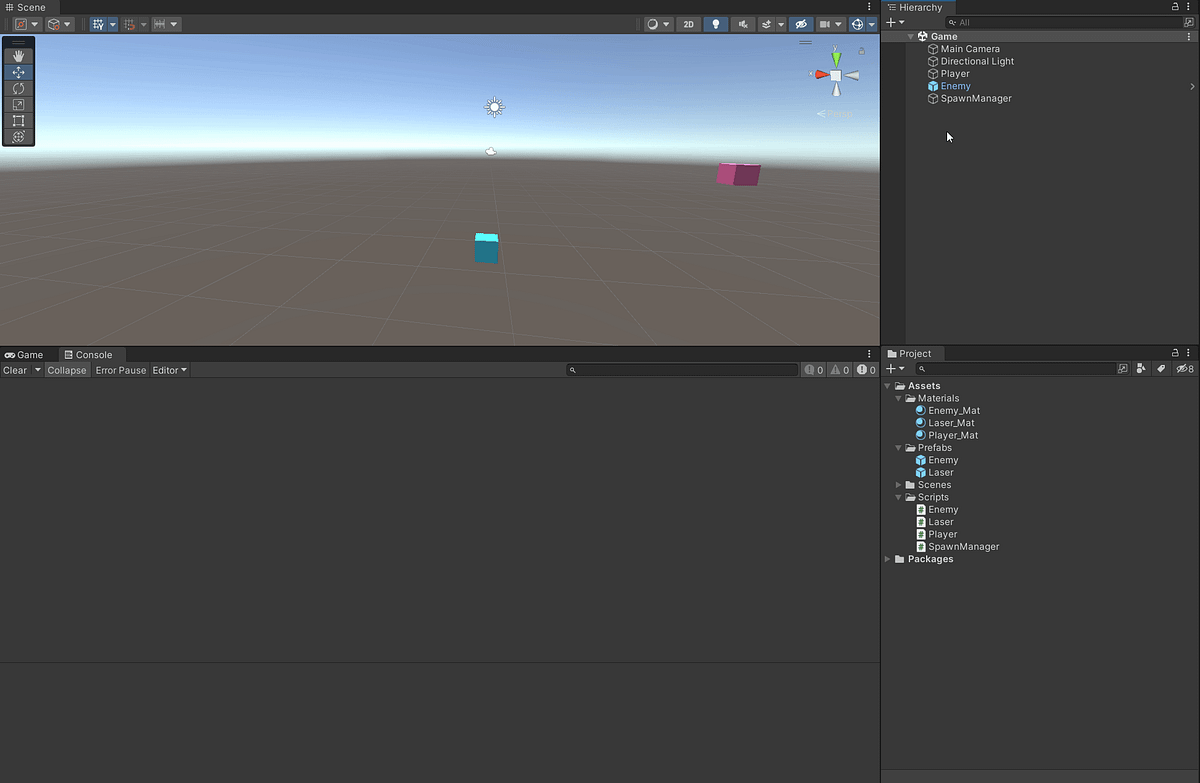Click the create (+) icon in Hierarchy
This screenshot has width=1200, height=783.
pyautogui.click(x=890, y=21)
